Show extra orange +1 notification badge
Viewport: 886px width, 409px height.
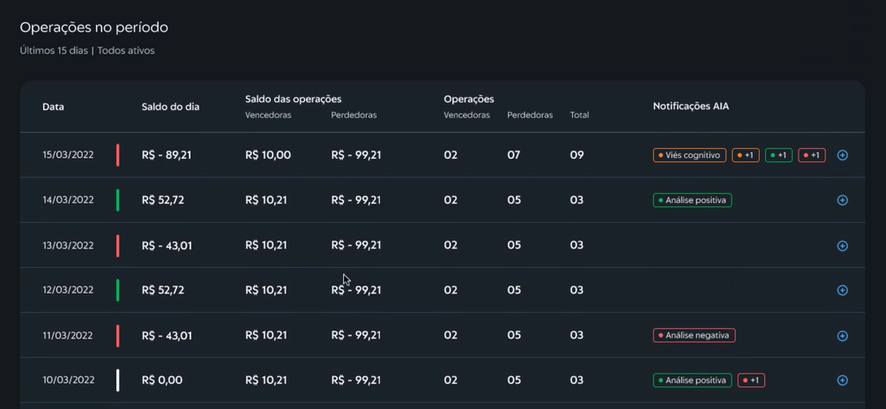745,156
